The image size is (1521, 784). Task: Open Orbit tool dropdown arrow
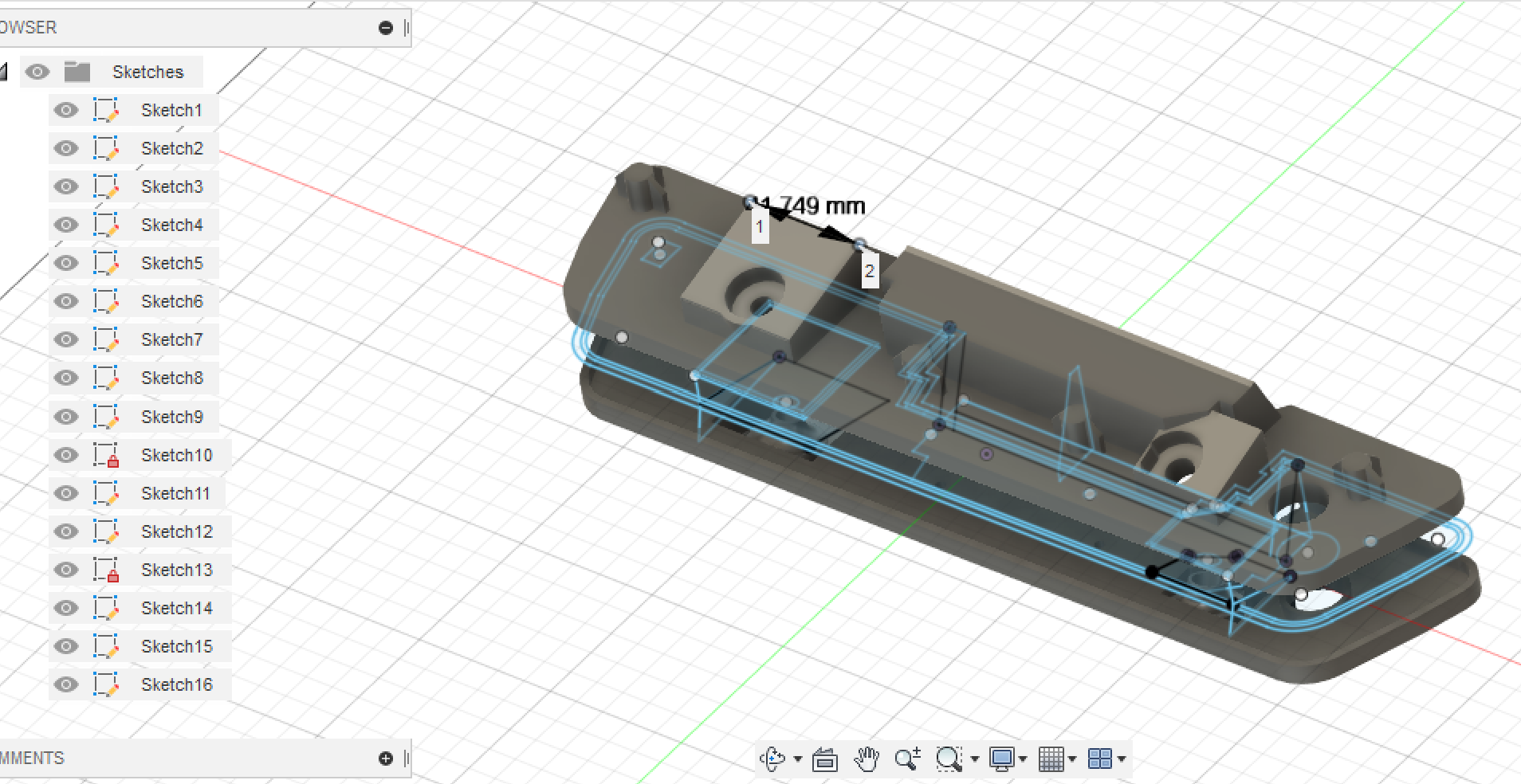[798, 759]
